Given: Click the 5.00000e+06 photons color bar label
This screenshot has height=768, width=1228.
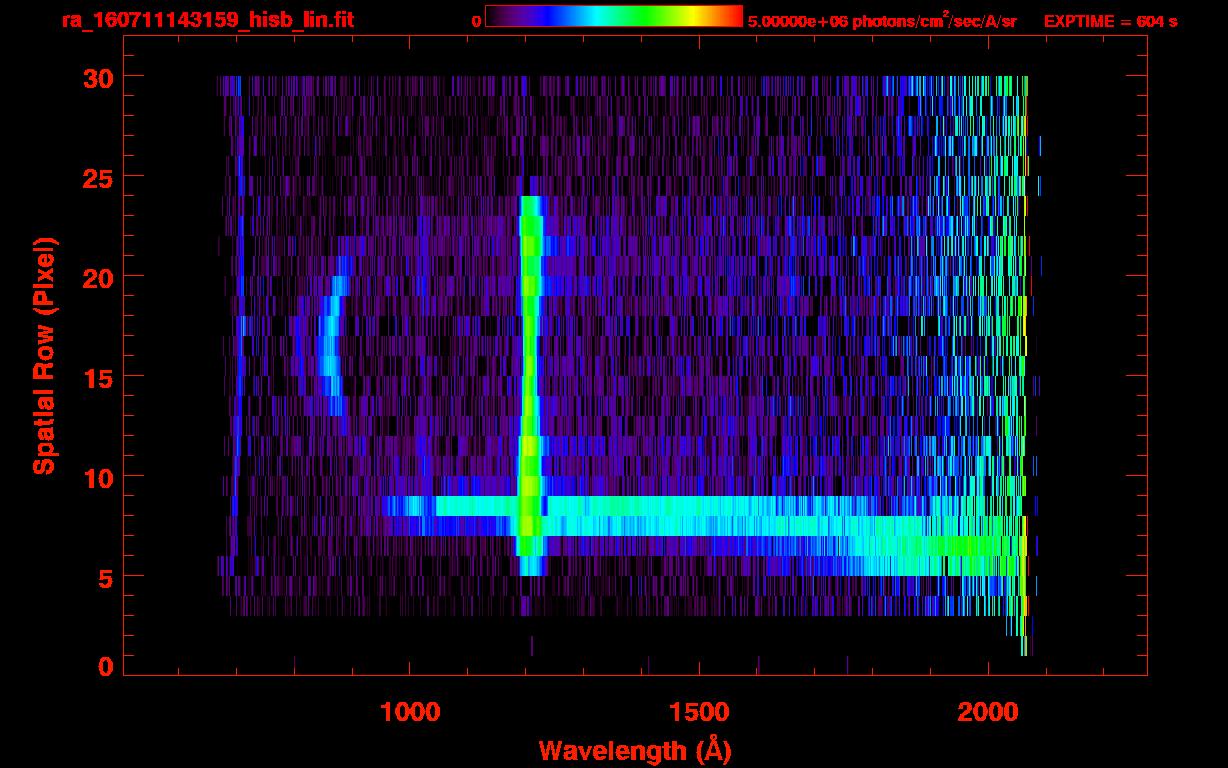Looking at the screenshot, I should (882, 21).
